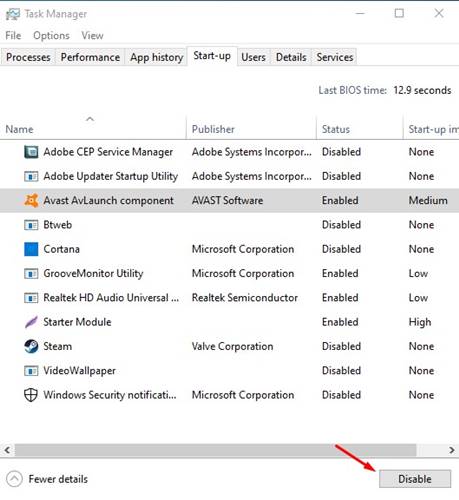
Task: Open the File menu
Action: pos(13,36)
